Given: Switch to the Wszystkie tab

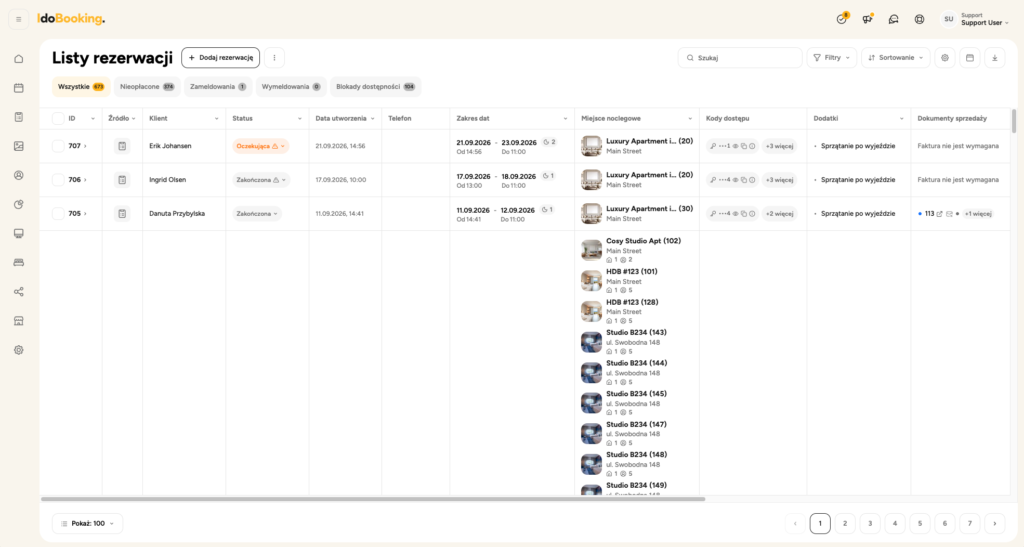Looking at the screenshot, I should pyautogui.click(x=81, y=87).
